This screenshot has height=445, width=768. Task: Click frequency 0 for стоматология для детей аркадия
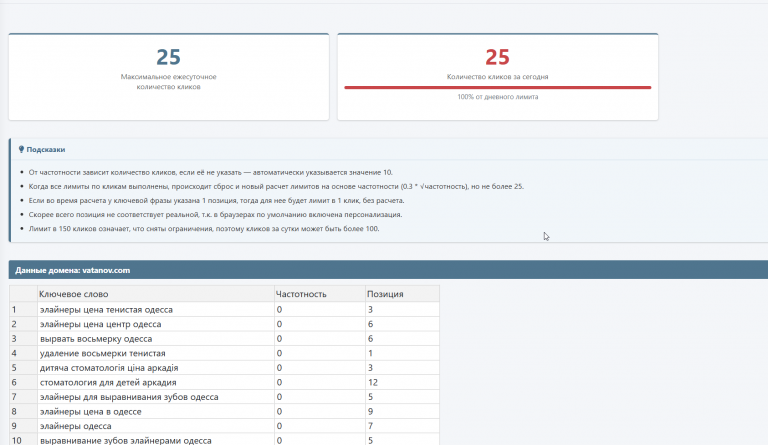pyautogui.click(x=320, y=382)
